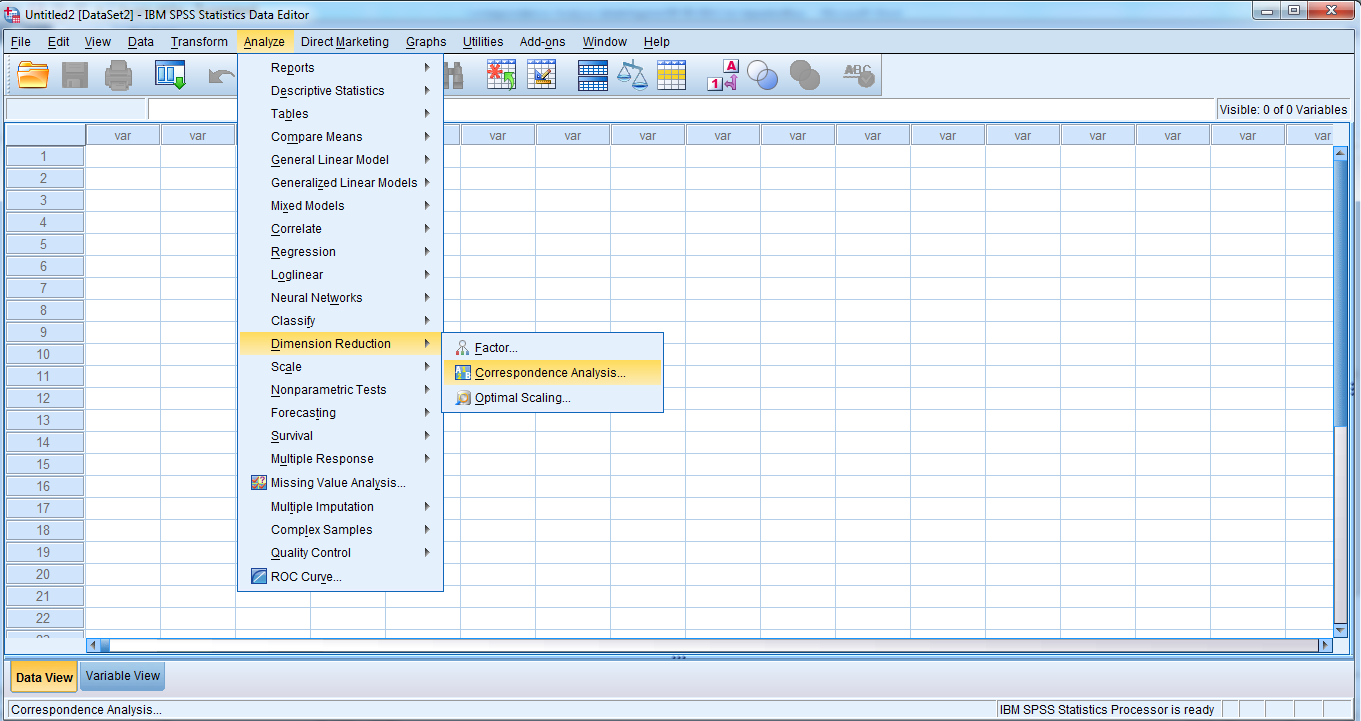Switch to the Variable View tab

coord(123,676)
